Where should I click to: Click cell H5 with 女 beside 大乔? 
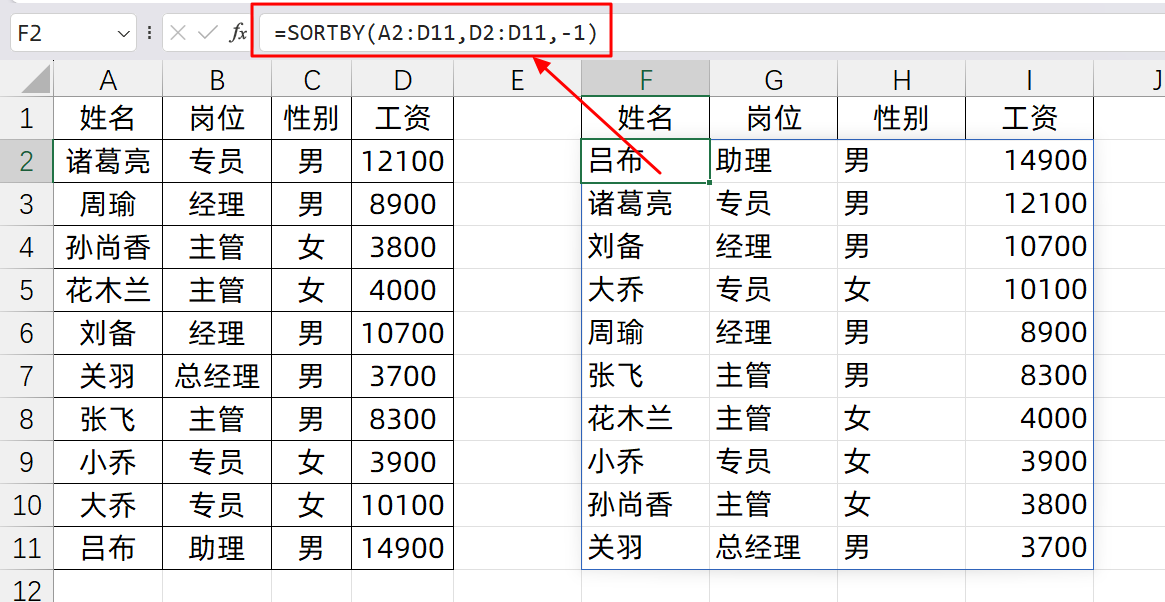coord(901,290)
